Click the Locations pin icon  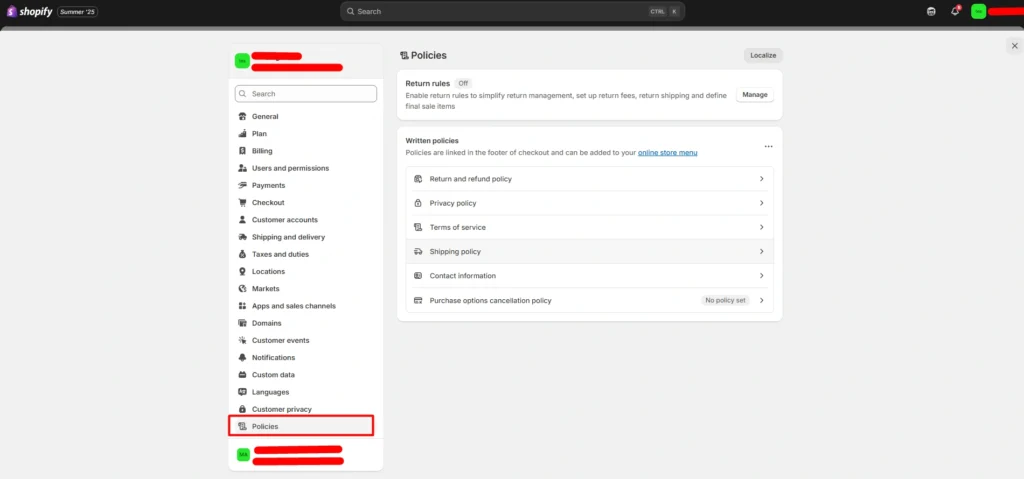pyautogui.click(x=242, y=271)
